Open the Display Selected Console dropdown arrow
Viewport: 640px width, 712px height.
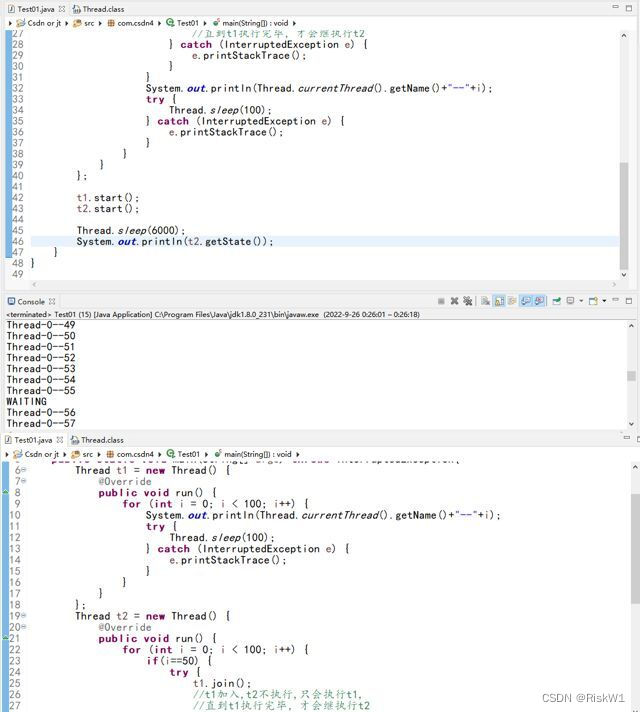[x=581, y=301]
